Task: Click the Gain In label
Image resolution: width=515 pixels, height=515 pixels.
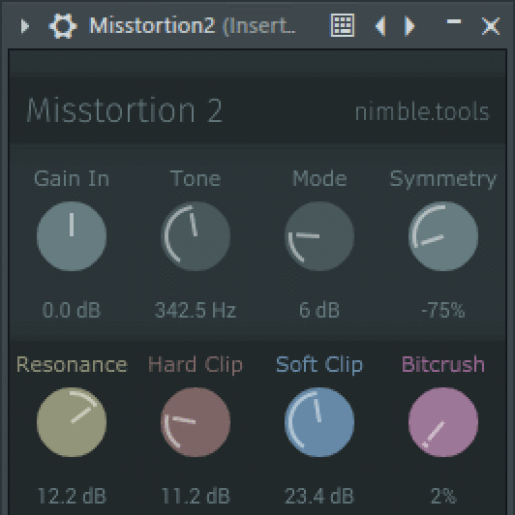Action: pos(72,179)
